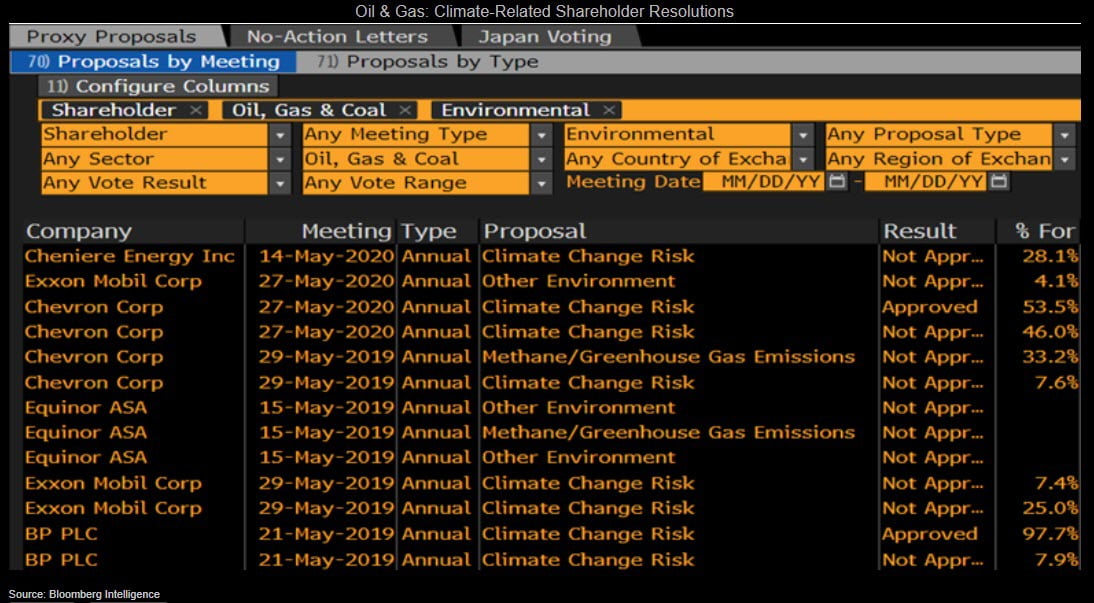Click the 7.4% vote value
This screenshot has width=1094, height=603.
[x=1056, y=483]
